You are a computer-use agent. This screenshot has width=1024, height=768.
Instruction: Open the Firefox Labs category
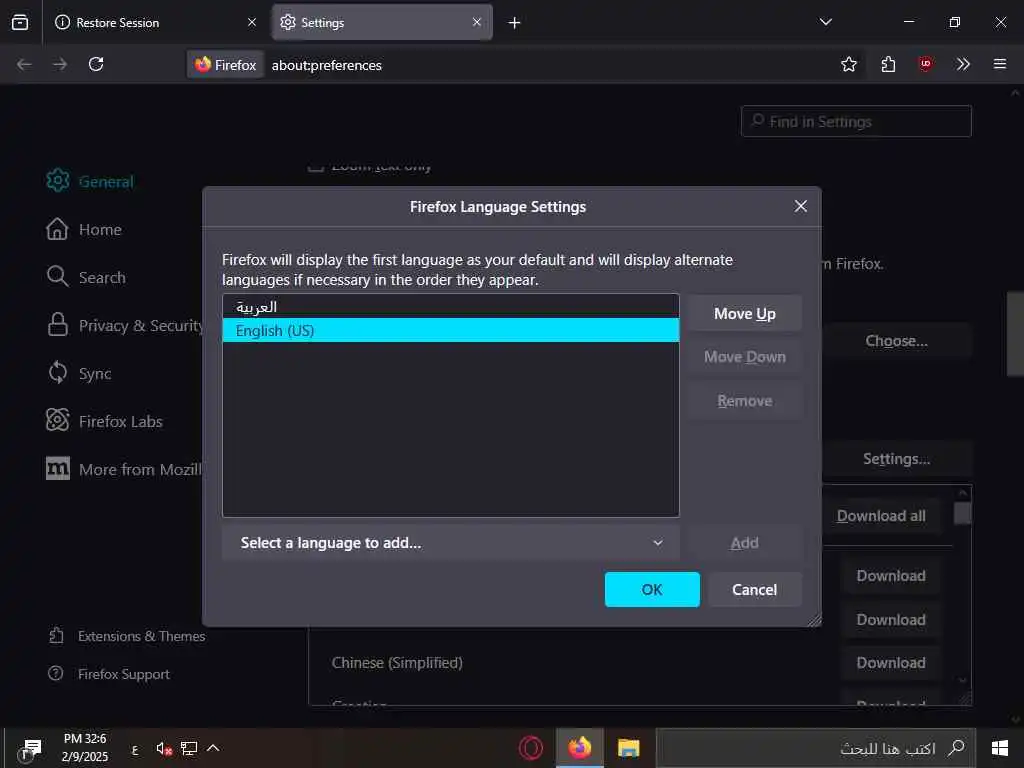[x=104, y=421]
